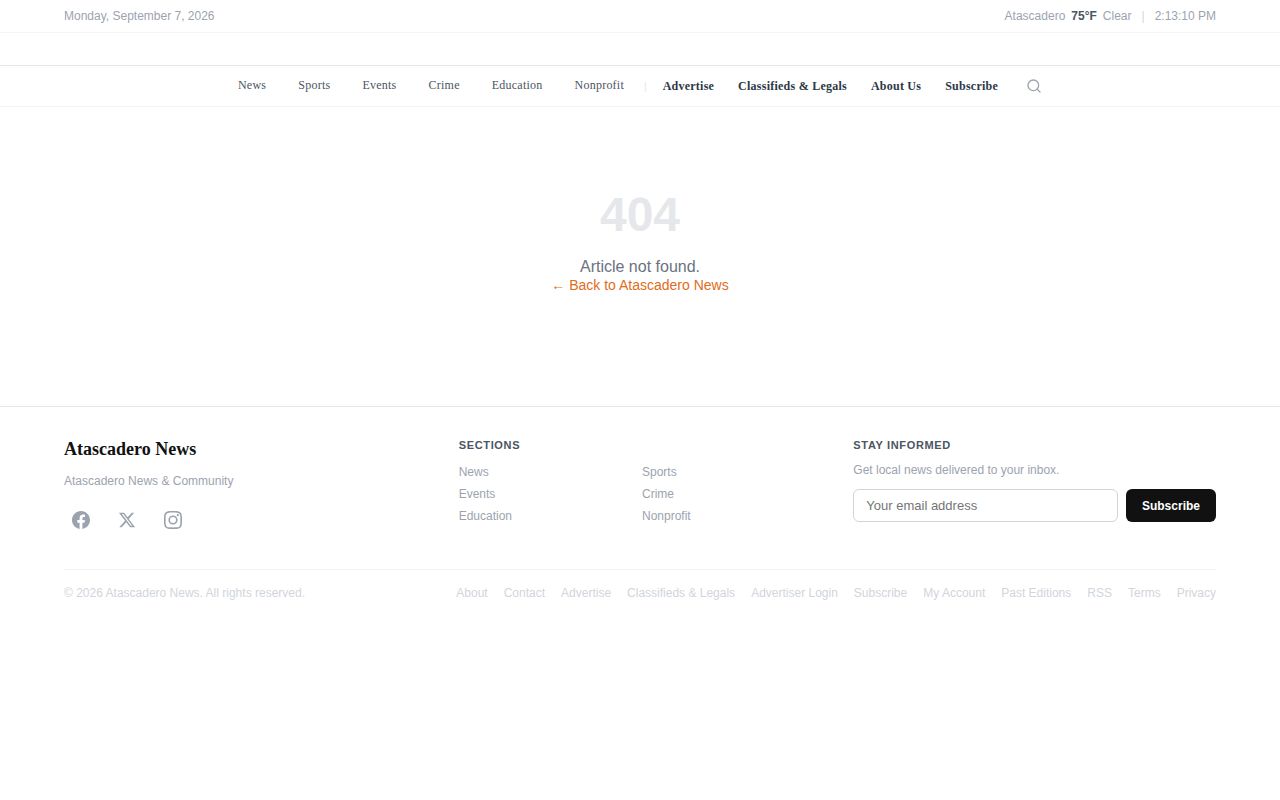Screen dimensions: 1280x800
Task: Open Events in the top navigation
Action: click(x=379, y=86)
